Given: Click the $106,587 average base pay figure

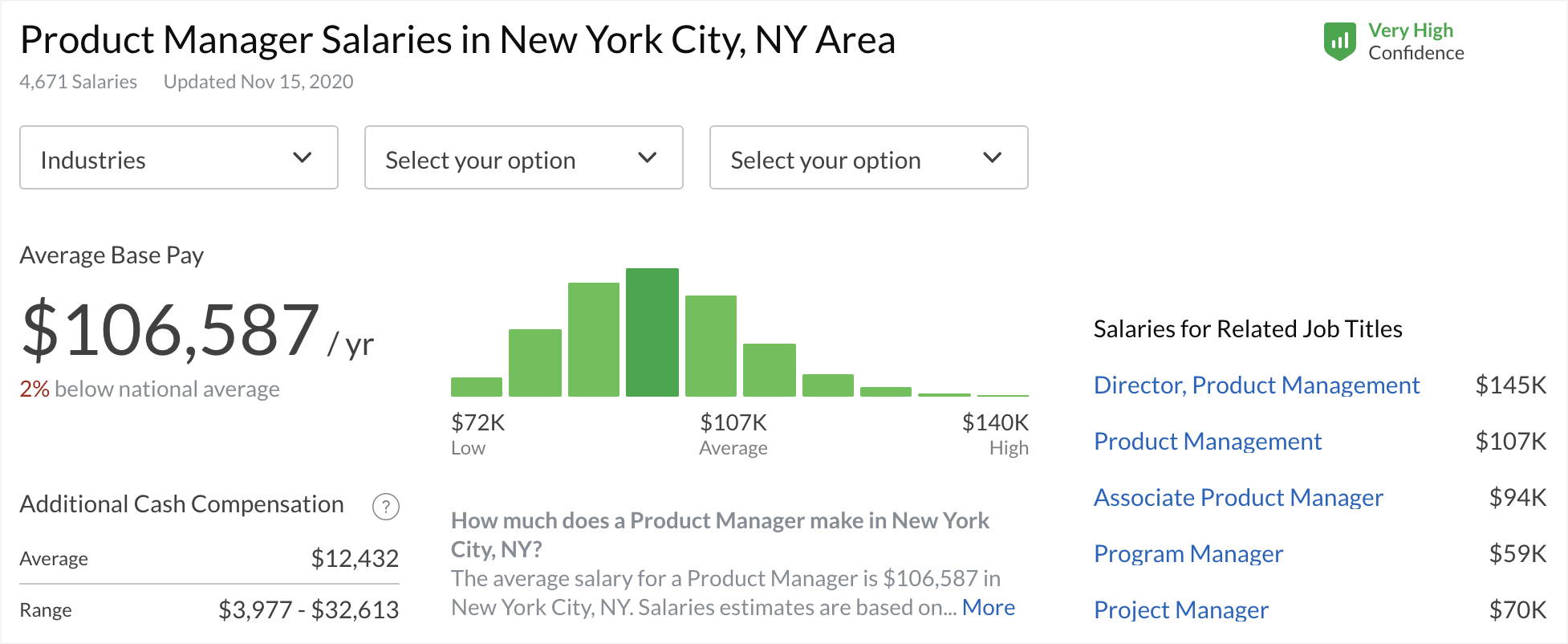Looking at the screenshot, I should click(171, 330).
